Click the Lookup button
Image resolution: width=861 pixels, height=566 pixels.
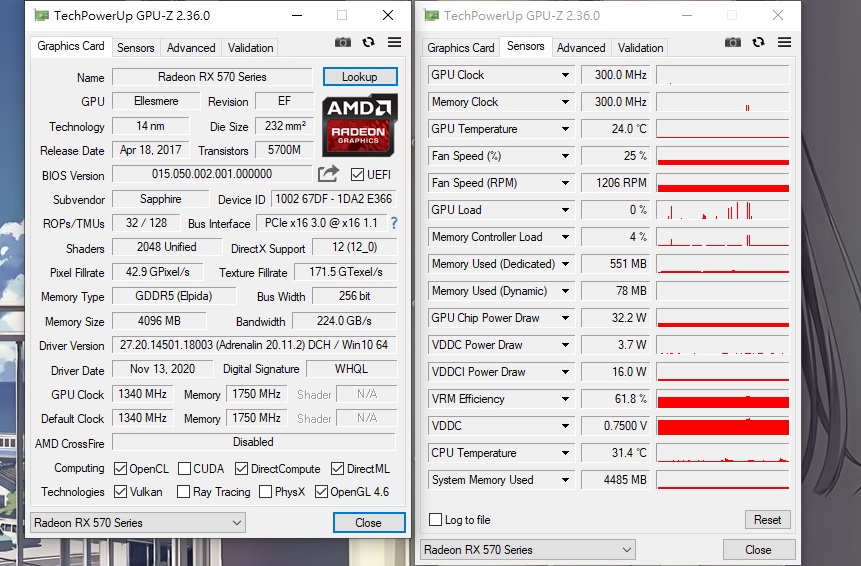click(x=360, y=77)
